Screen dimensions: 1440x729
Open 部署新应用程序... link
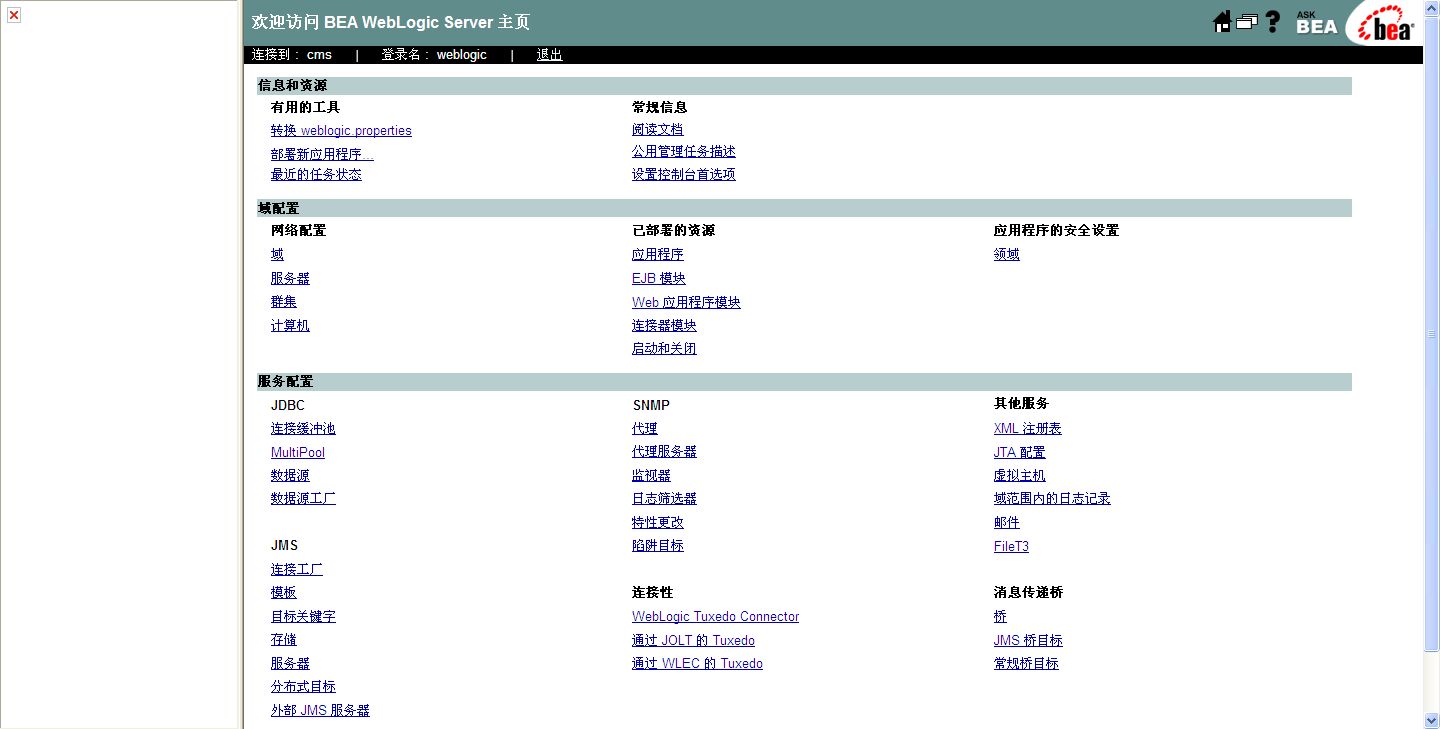coord(322,155)
